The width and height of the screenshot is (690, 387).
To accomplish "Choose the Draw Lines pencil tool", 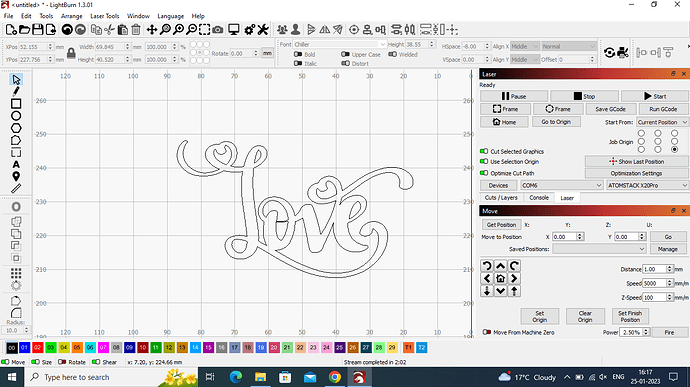I will click(16, 92).
